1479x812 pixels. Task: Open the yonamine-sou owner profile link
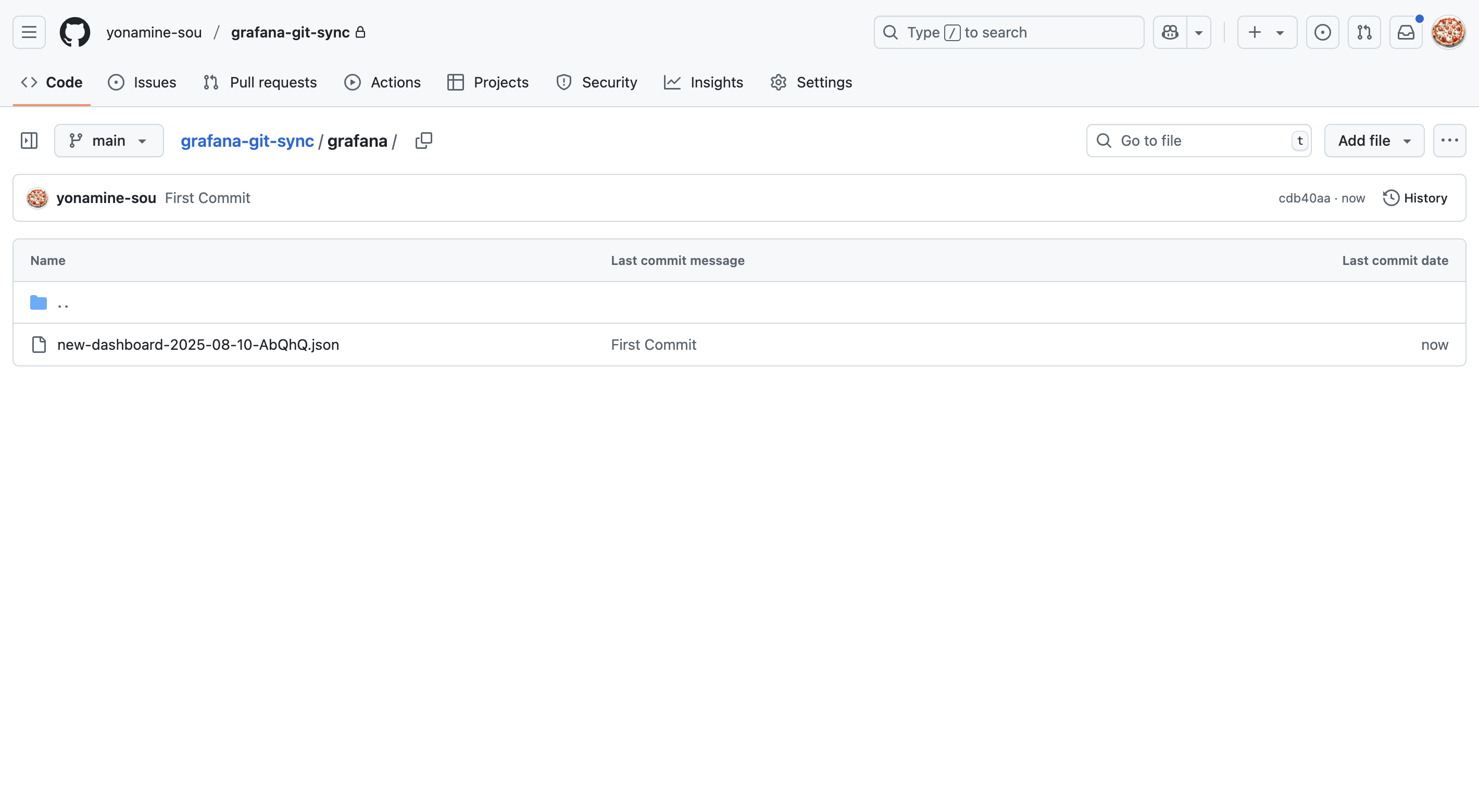(x=154, y=32)
